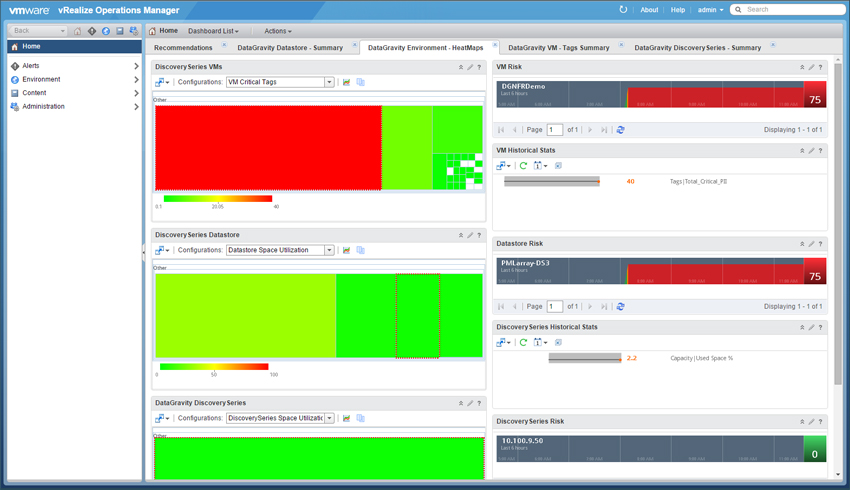Image resolution: width=850 pixels, height=490 pixels.
Task: Open Back history dropdown
Action: pyautogui.click(x=62, y=31)
